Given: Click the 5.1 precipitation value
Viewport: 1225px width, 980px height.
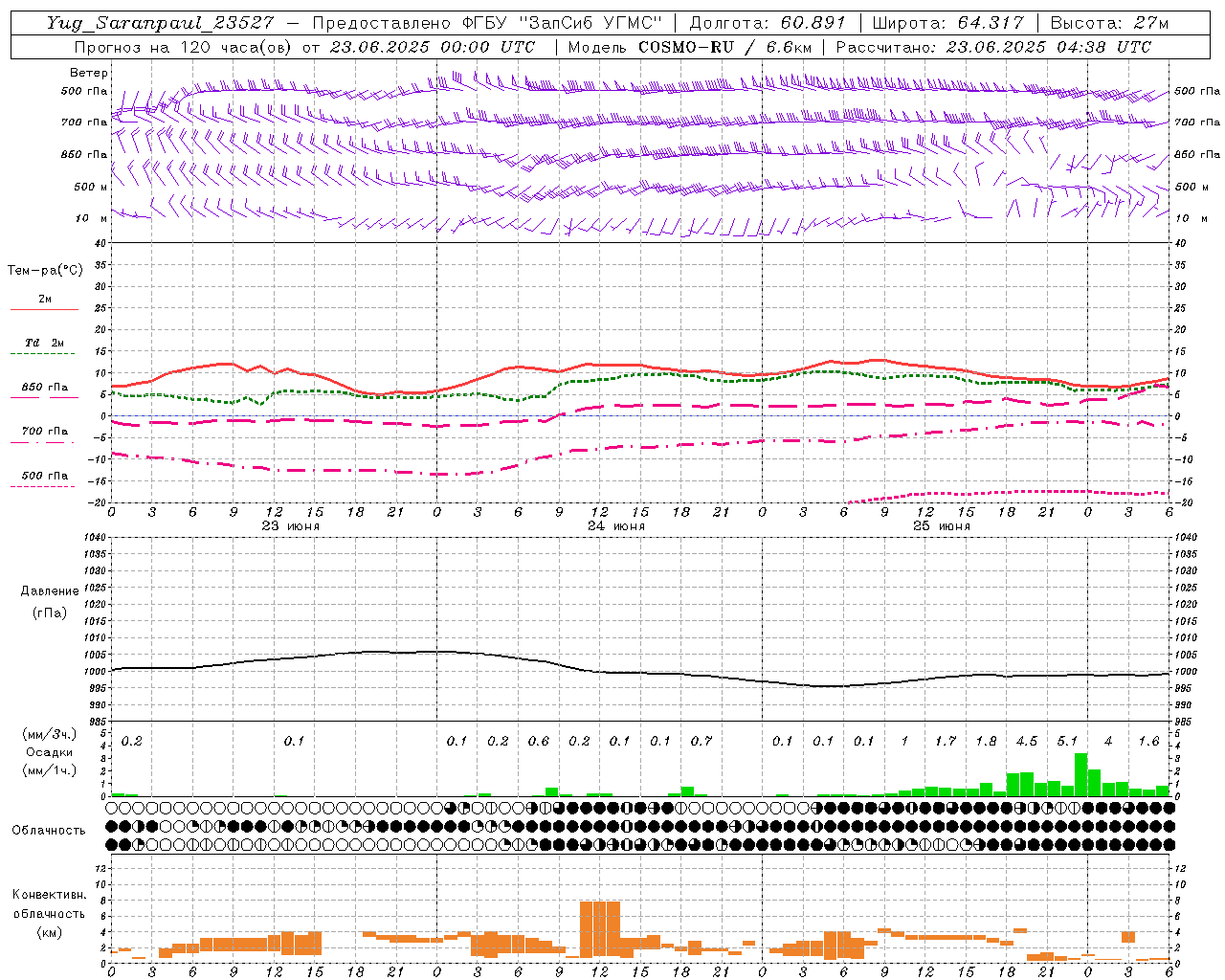Looking at the screenshot, I should pyautogui.click(x=1067, y=741).
